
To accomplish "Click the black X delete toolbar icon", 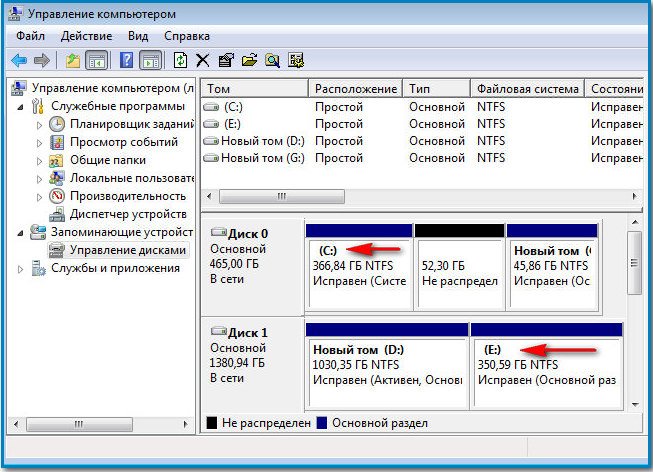I will 203,60.
